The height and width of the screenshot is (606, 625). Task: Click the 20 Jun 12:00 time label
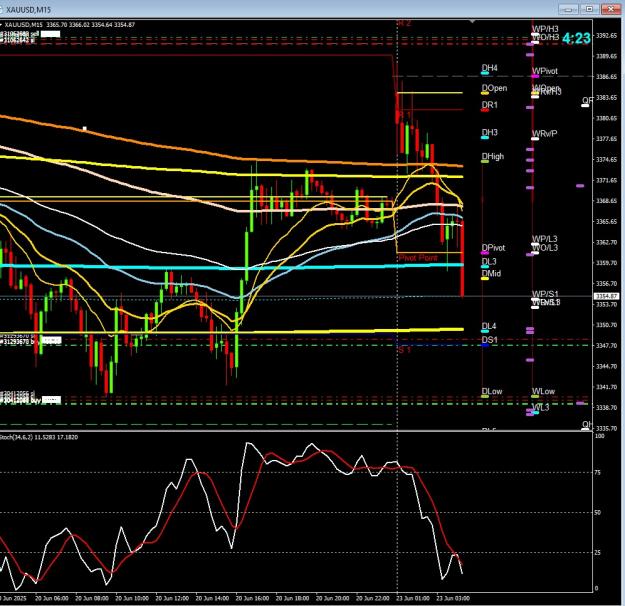(172, 598)
